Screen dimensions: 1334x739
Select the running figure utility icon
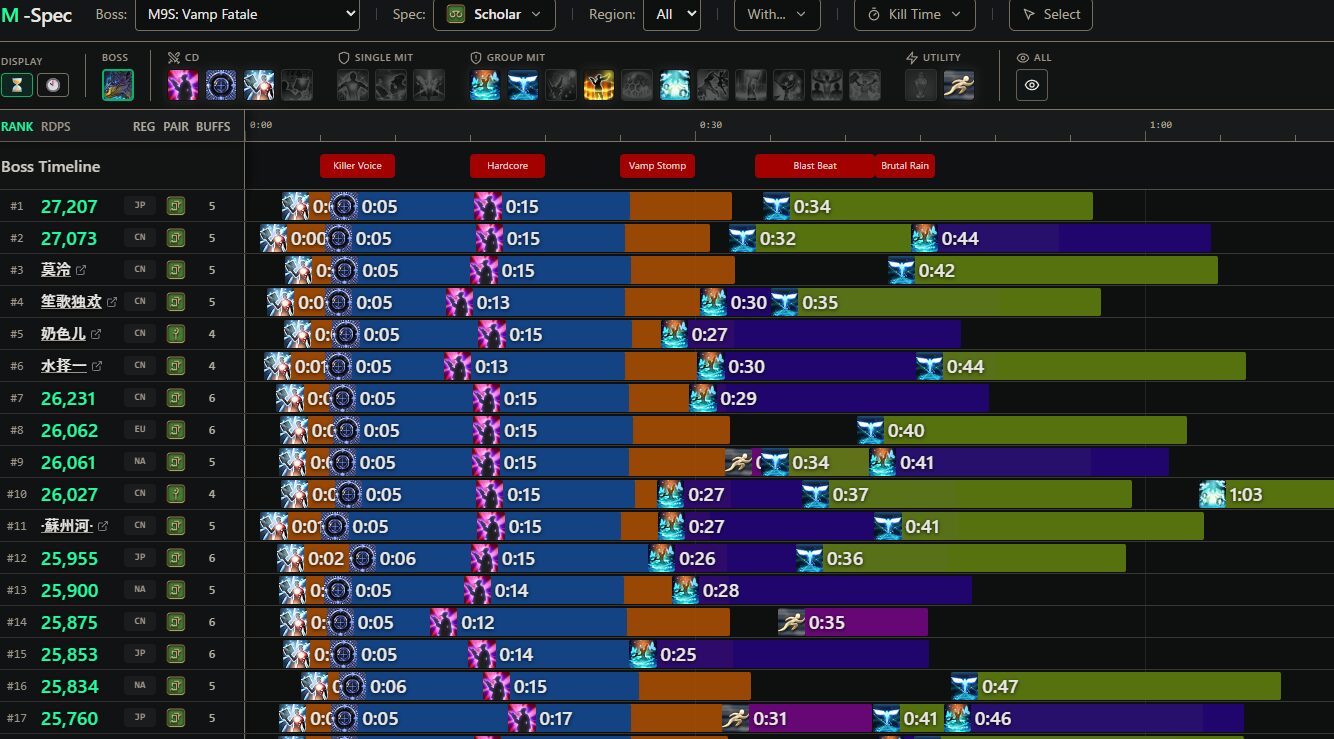point(959,85)
